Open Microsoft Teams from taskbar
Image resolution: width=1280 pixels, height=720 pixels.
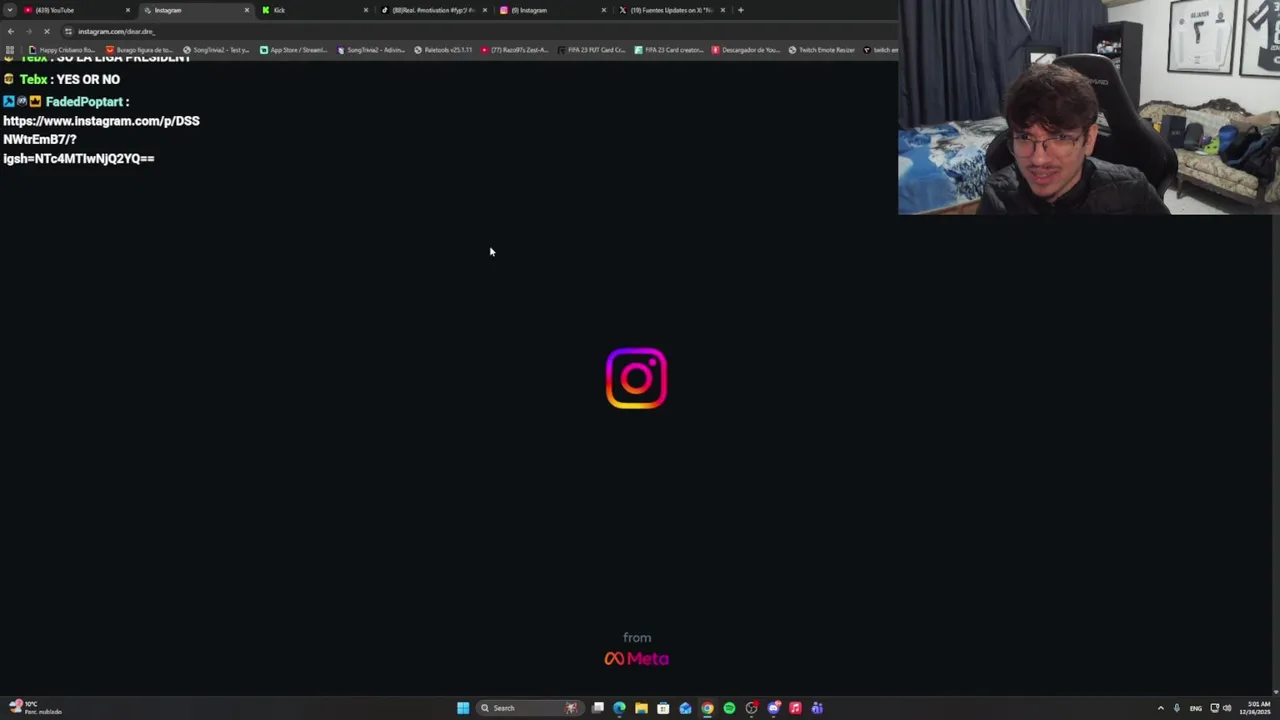(x=817, y=708)
